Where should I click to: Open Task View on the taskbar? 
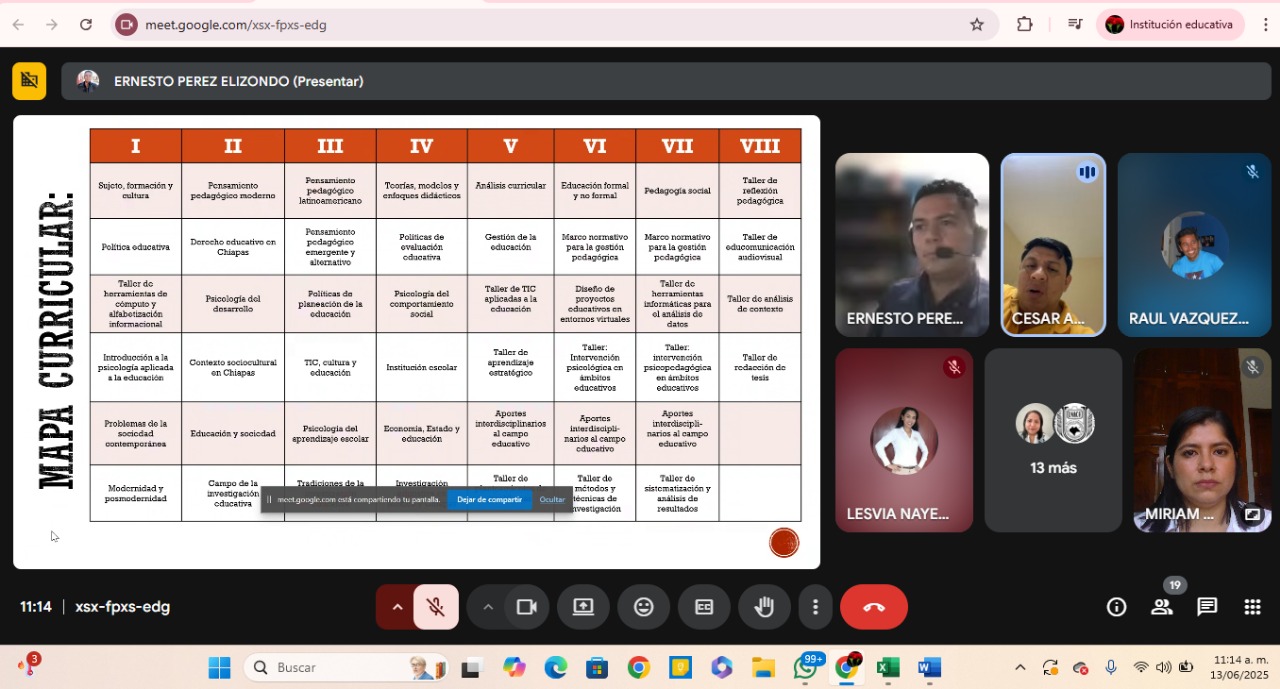coord(471,667)
